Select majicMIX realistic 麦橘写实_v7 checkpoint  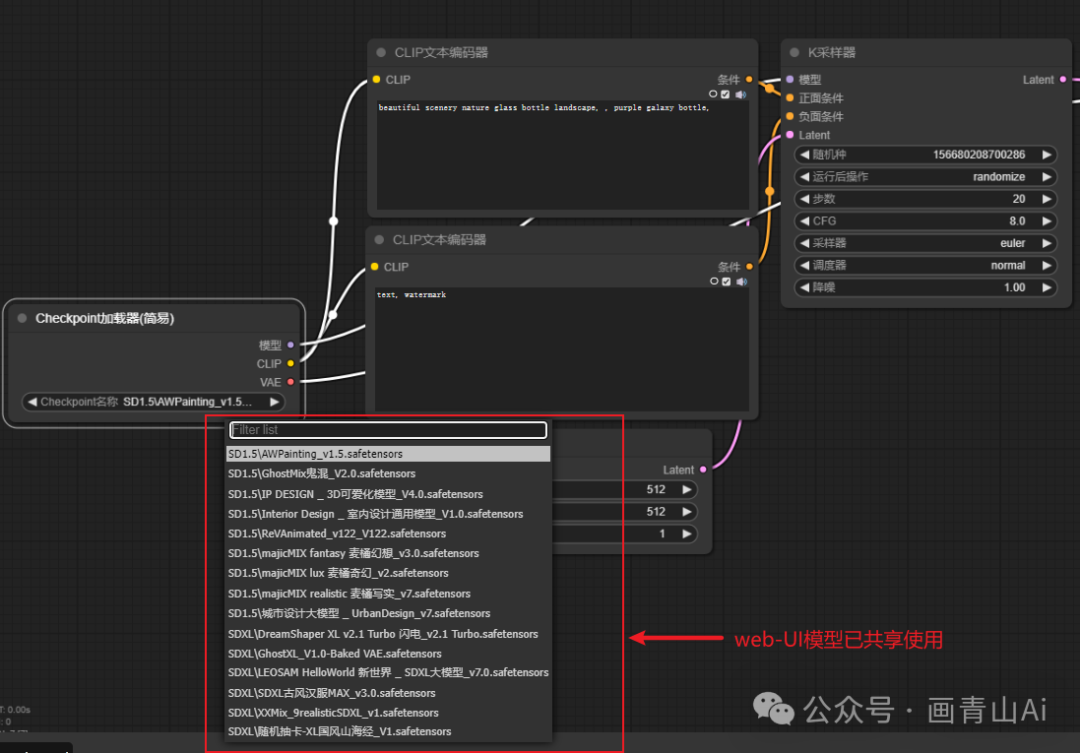(x=388, y=593)
